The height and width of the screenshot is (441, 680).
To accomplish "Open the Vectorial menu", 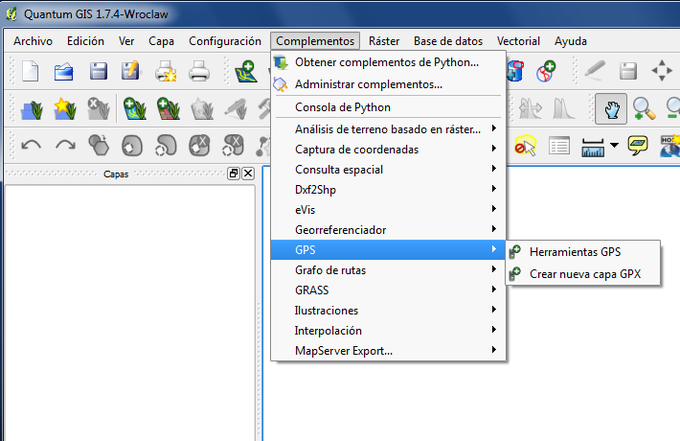I will click(x=519, y=41).
